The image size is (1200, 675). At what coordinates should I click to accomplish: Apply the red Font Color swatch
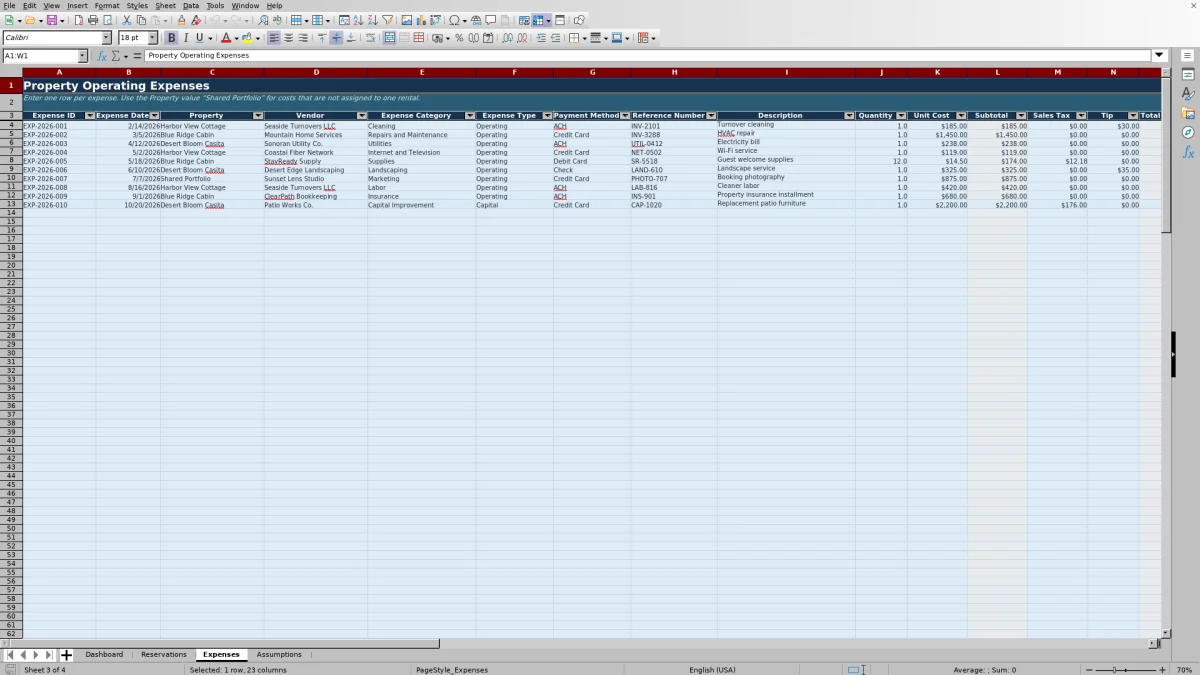click(226, 38)
